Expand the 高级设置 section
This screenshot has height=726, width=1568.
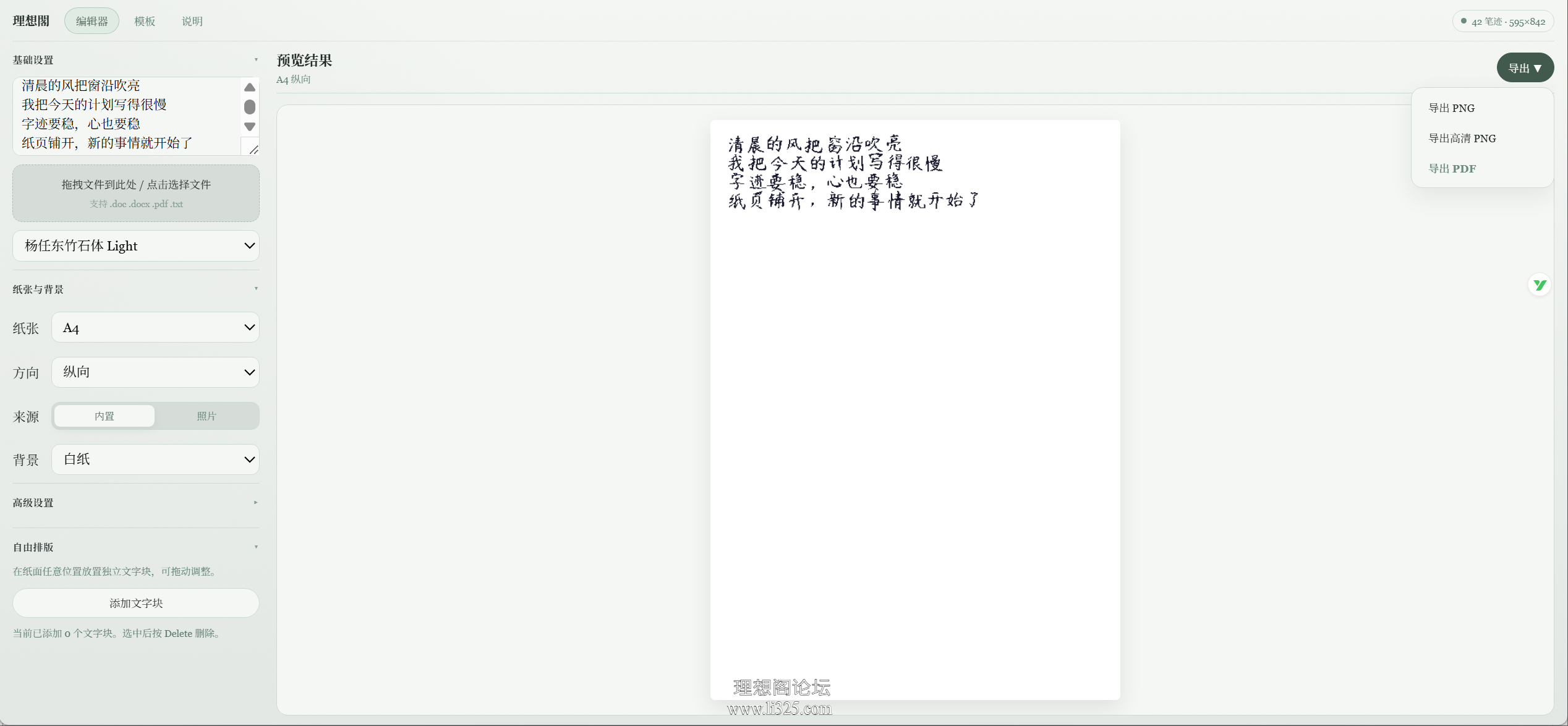click(135, 503)
